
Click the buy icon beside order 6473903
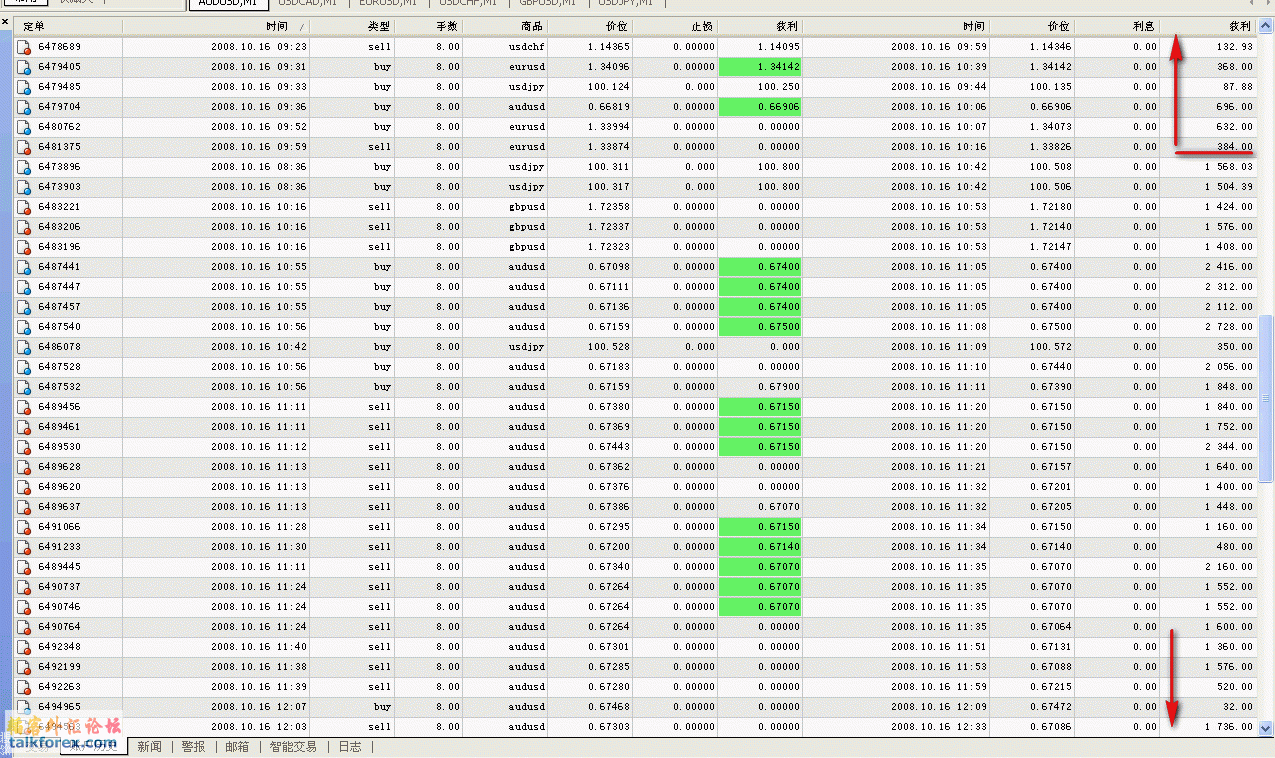point(24,187)
